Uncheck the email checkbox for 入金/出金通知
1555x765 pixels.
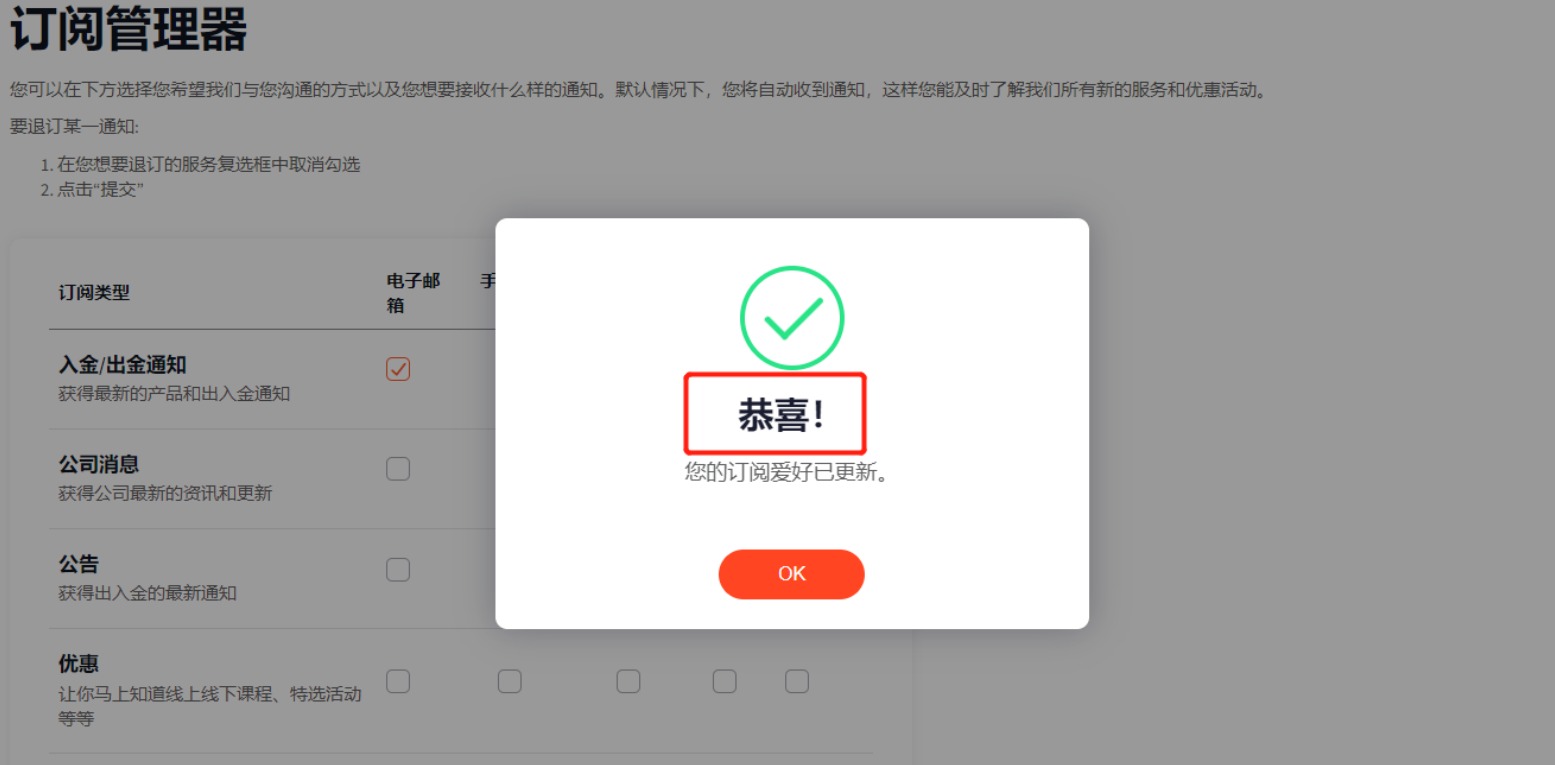tap(398, 369)
